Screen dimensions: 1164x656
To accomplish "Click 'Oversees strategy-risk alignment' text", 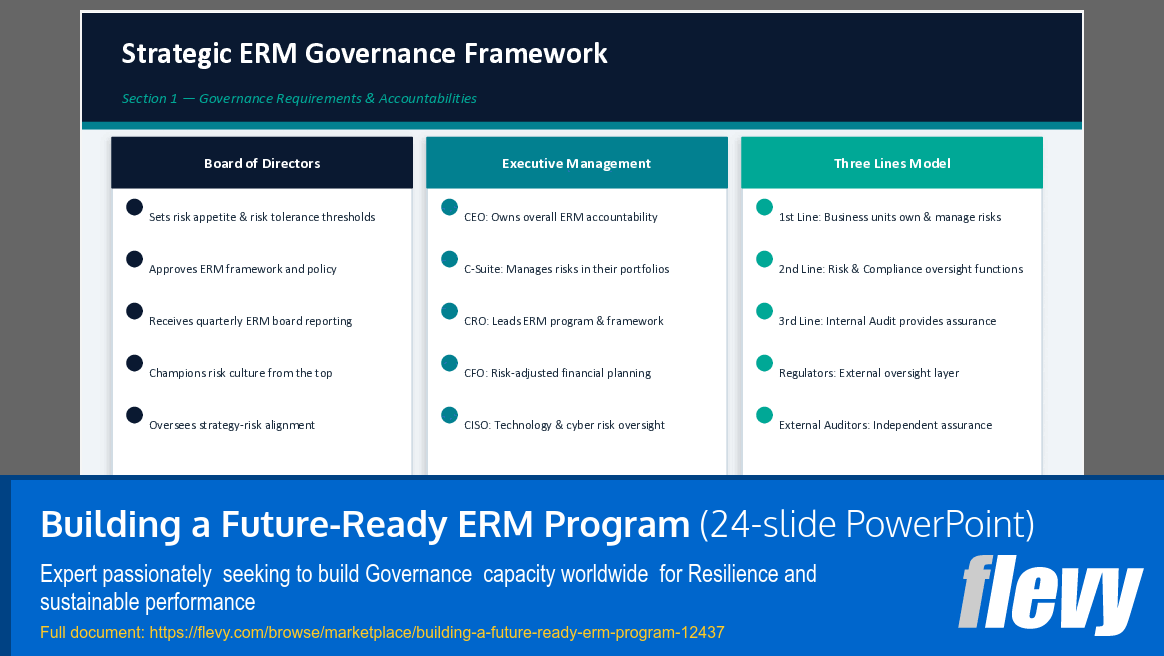I will coord(232,424).
